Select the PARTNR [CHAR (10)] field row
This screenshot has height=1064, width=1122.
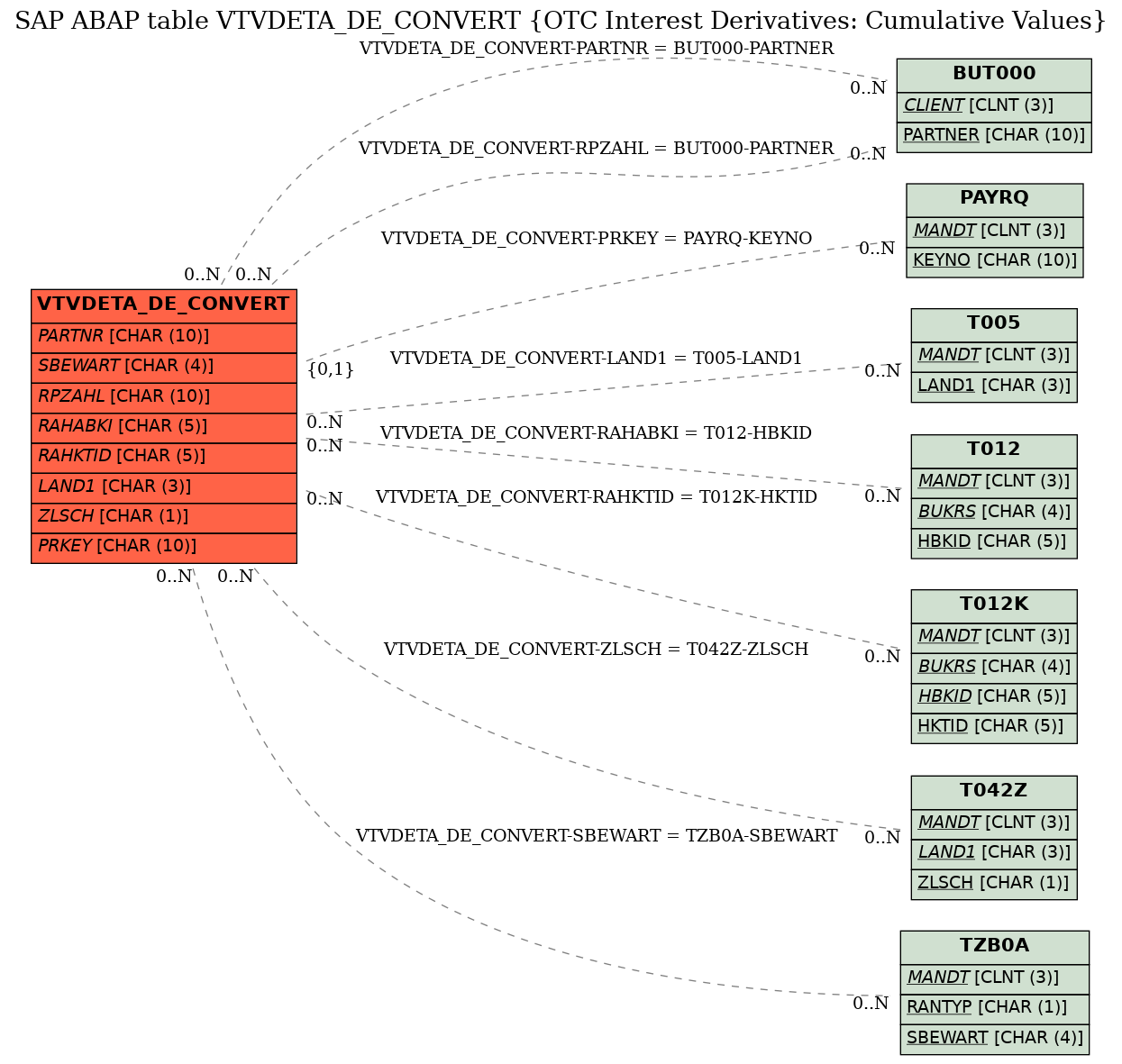[164, 337]
